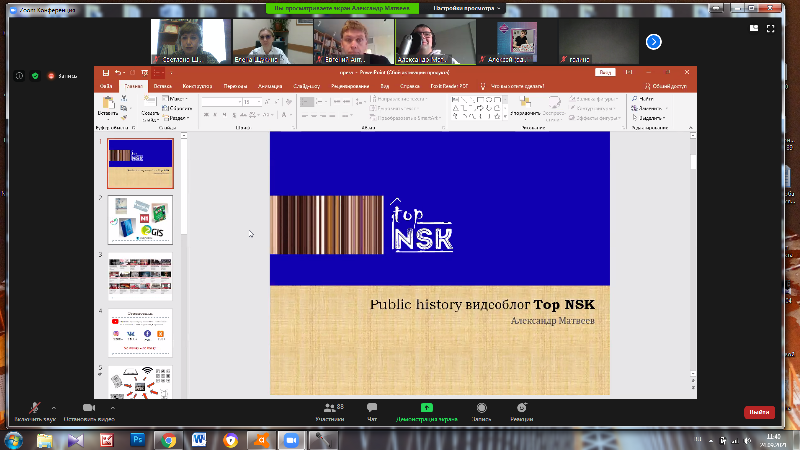The width and height of the screenshot is (800, 450).
Task: Switch to the Insert ribbon tab
Action: pos(163,86)
